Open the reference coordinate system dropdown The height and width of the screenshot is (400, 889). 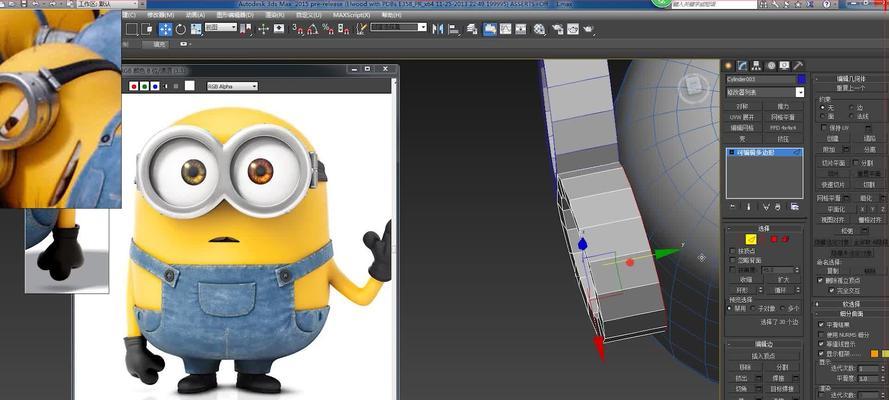tap(221, 27)
